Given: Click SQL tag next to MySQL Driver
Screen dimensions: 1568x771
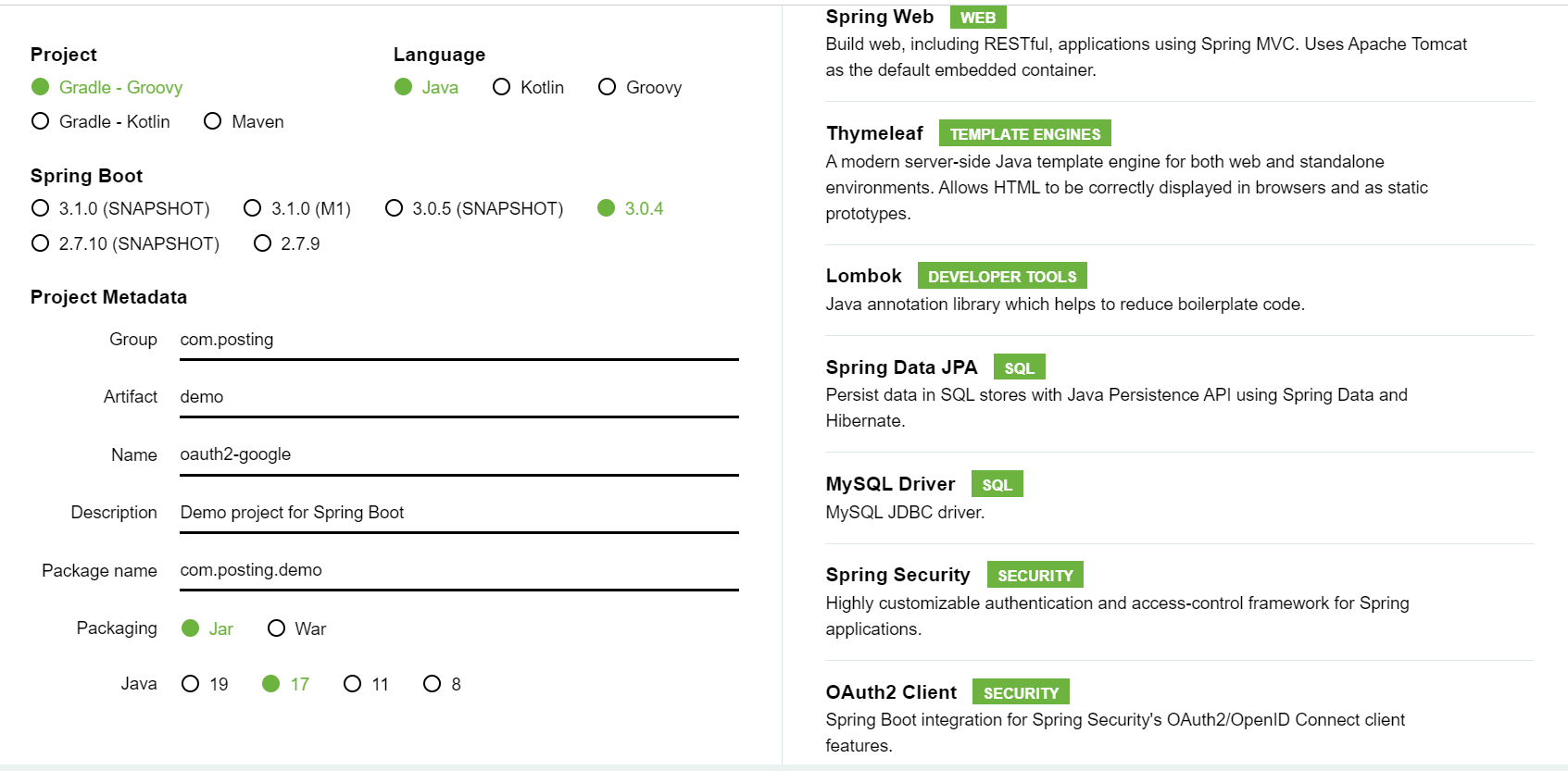Looking at the screenshot, I should (997, 484).
